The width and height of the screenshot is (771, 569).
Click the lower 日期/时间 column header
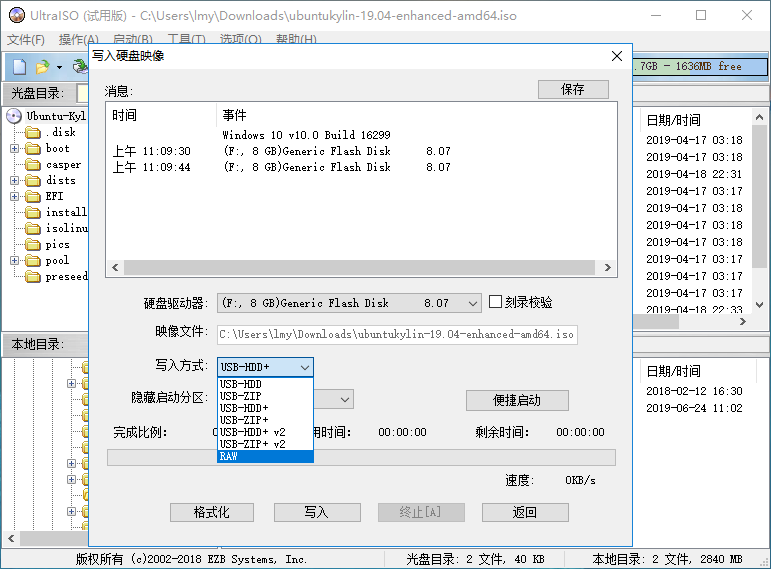[674, 371]
